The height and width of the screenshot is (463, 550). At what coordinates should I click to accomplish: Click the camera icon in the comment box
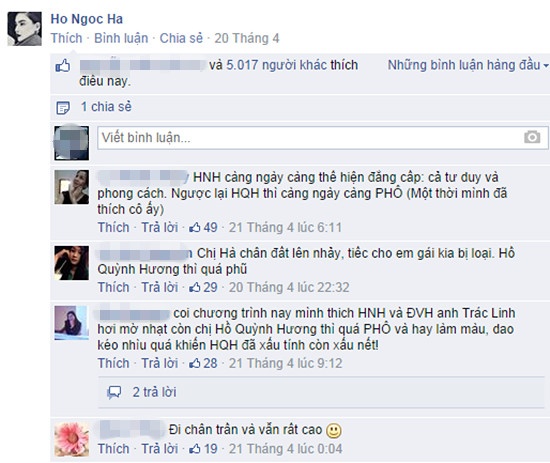coord(532,137)
